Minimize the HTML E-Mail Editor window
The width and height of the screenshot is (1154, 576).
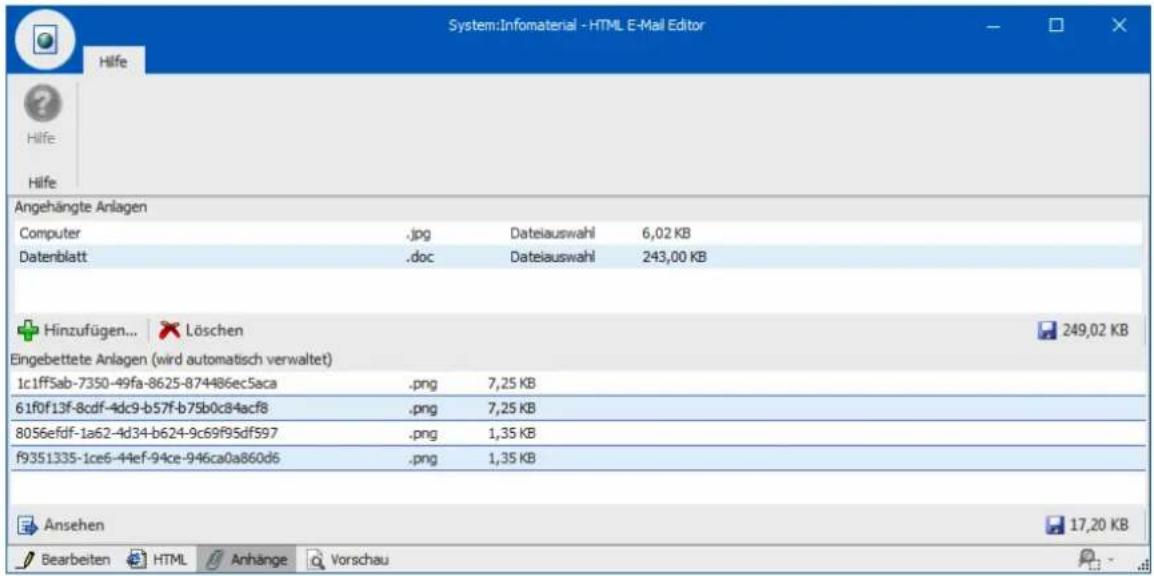[994, 26]
